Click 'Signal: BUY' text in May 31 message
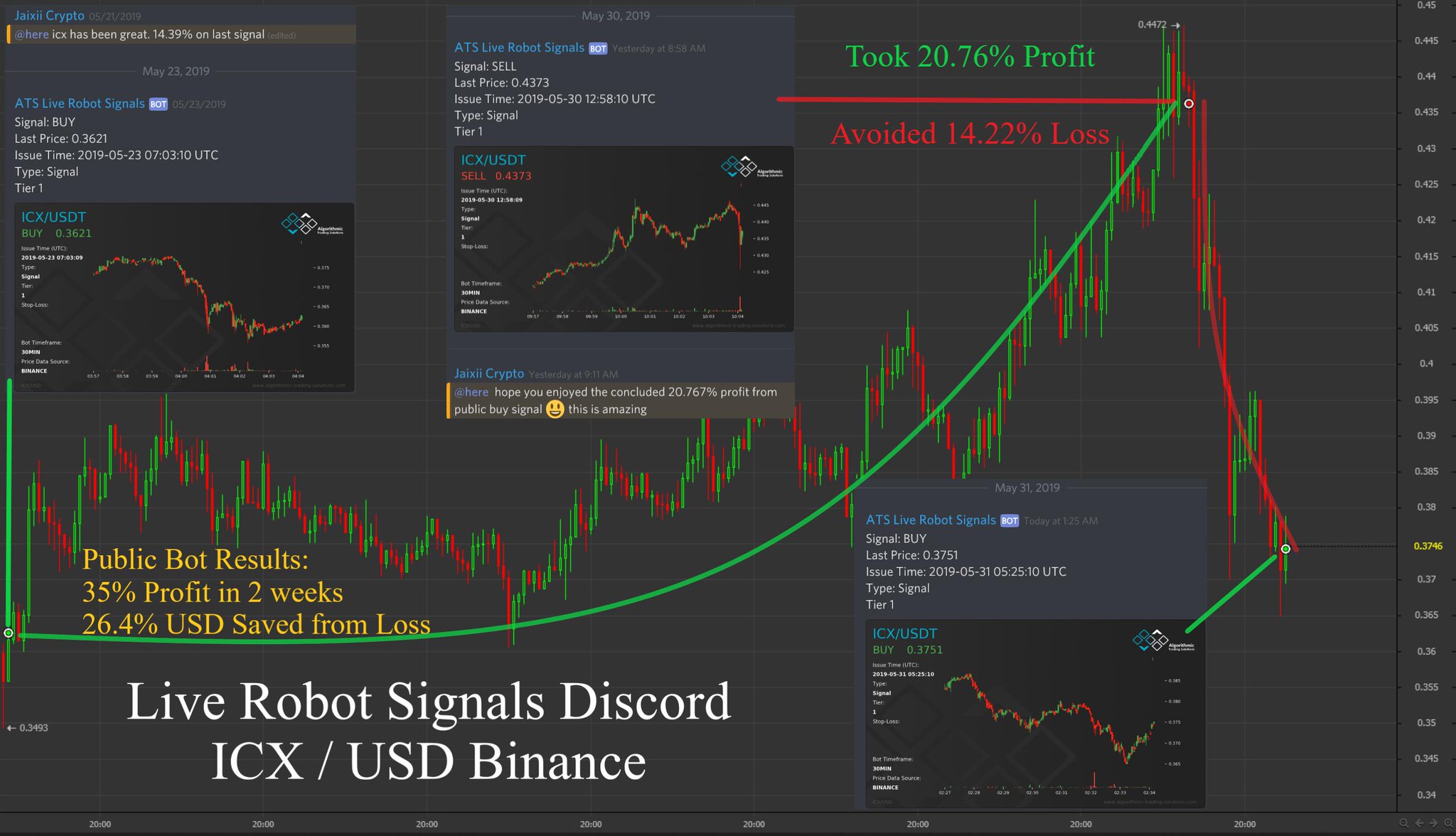Viewport: 1456px width, 836px height. [896, 539]
